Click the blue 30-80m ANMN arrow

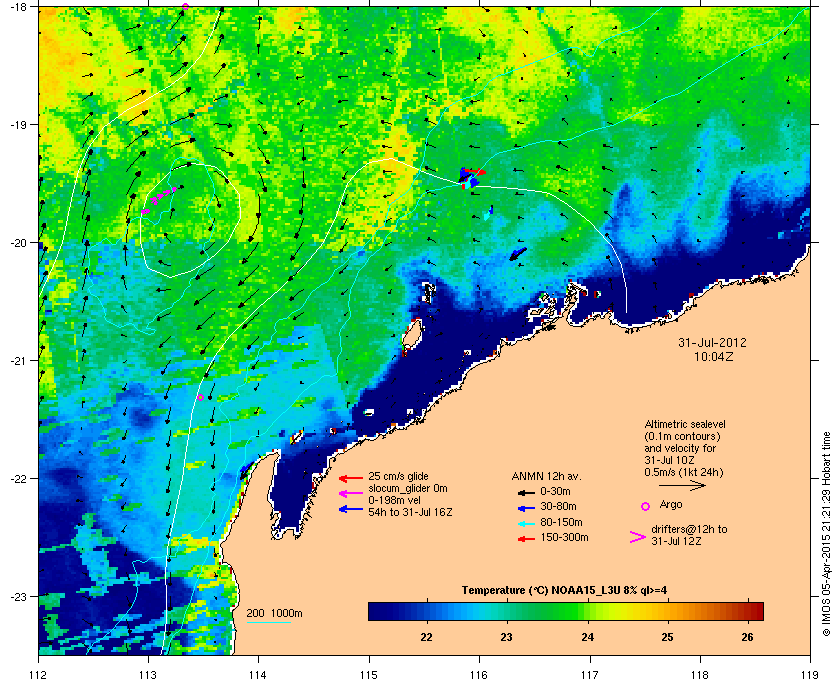click(x=526, y=508)
